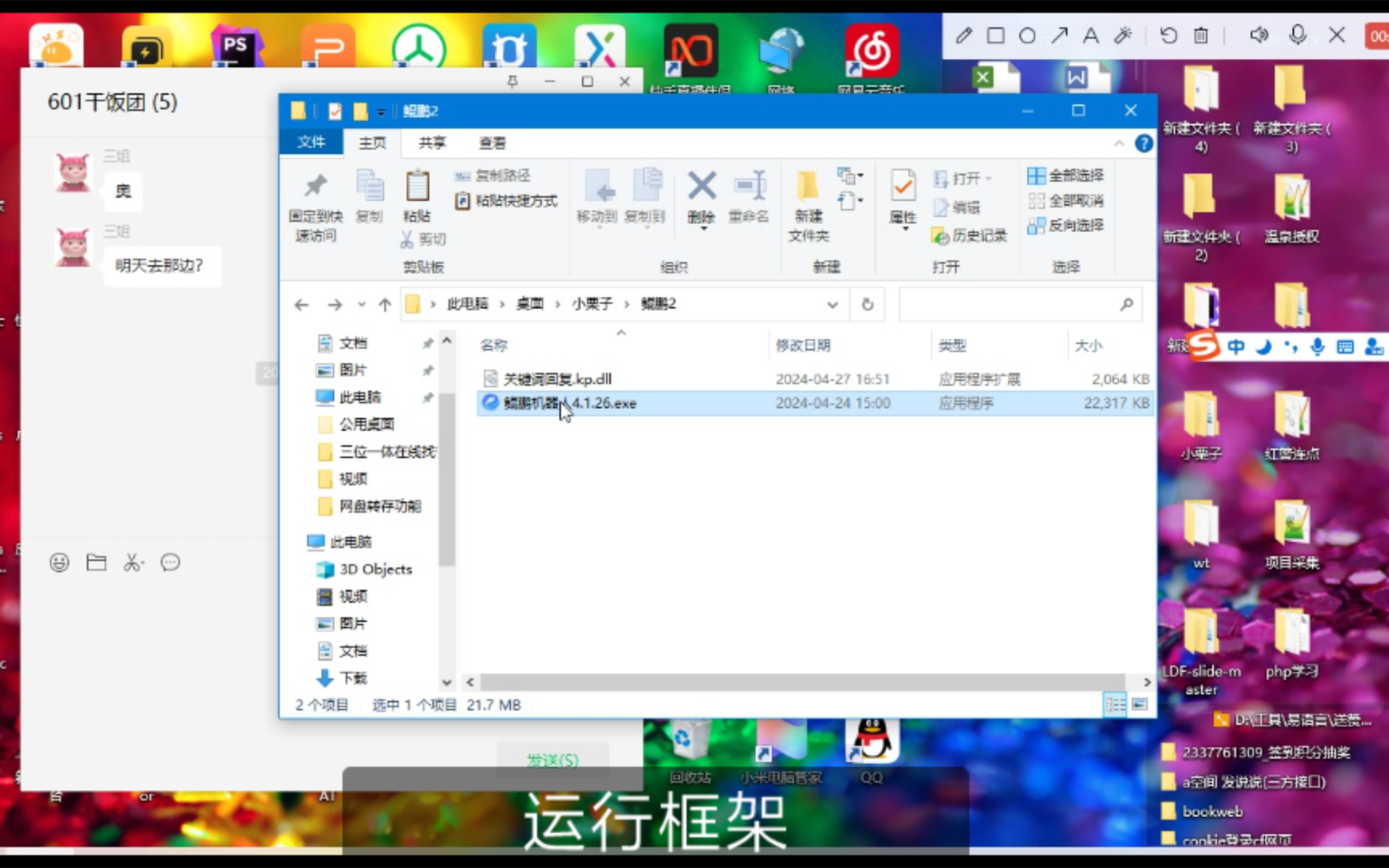
Task: Open the chat history bubble icon
Action: [170, 563]
